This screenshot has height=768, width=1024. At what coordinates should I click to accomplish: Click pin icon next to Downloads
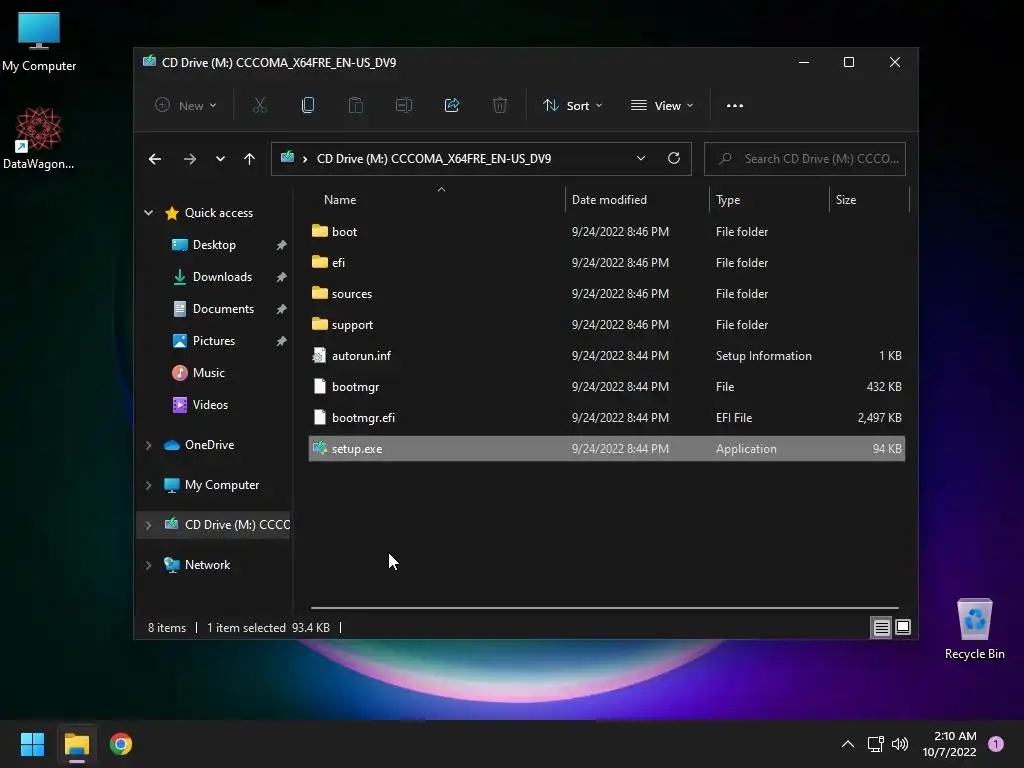281,277
